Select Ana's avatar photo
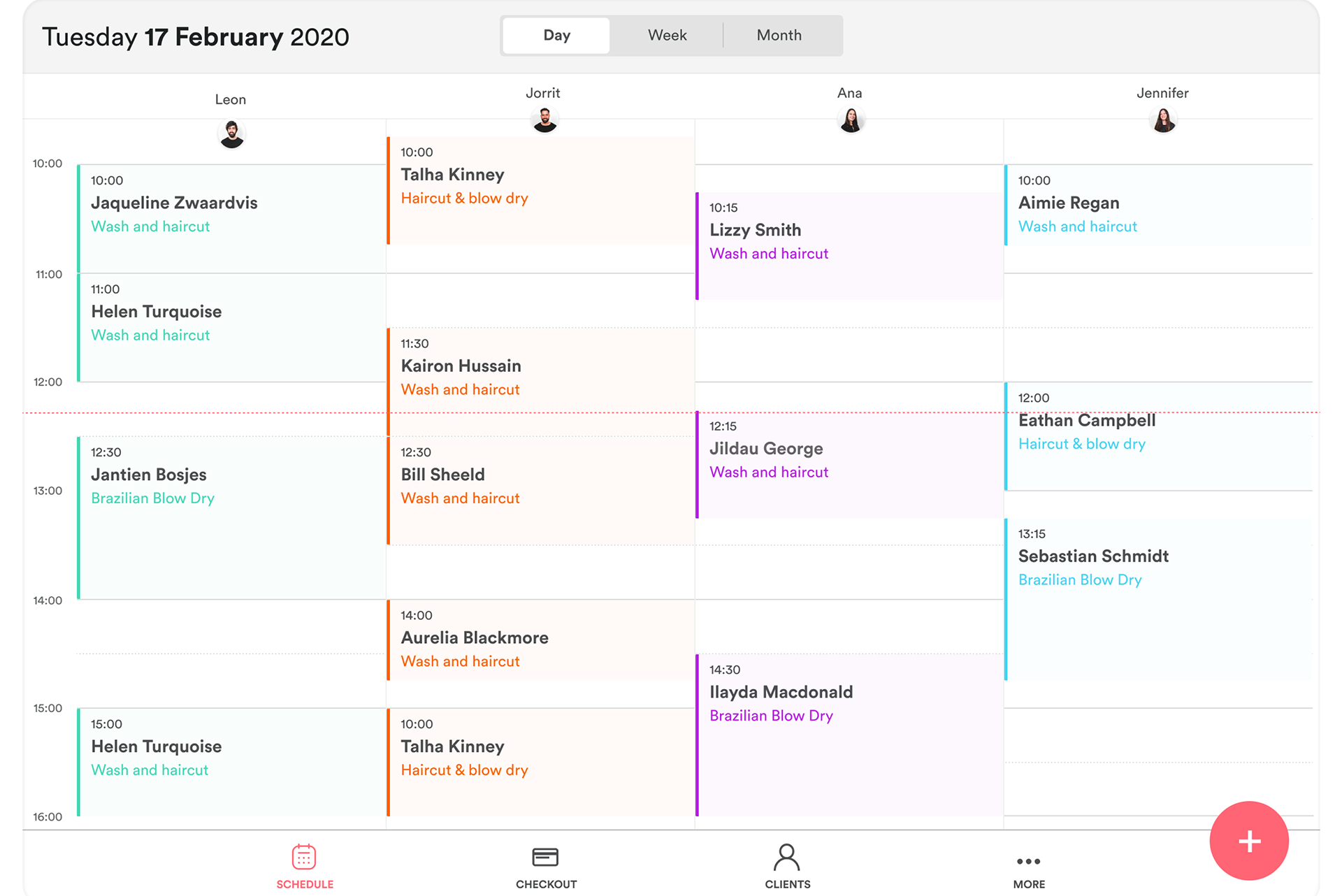 point(851,120)
